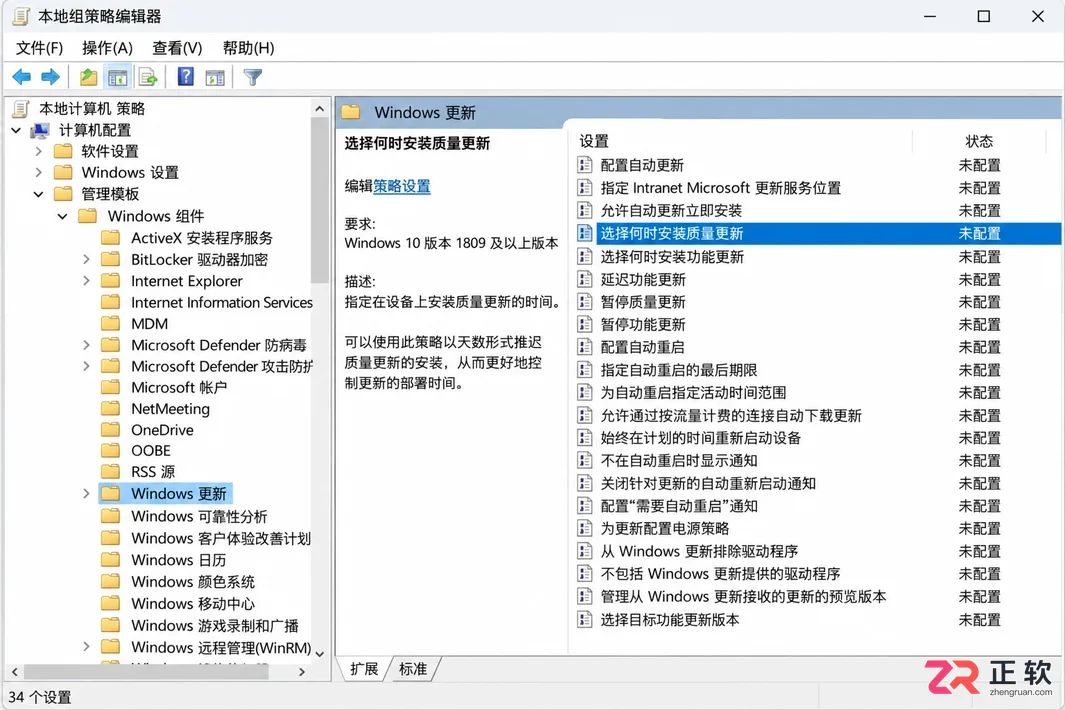This screenshot has height=710, width=1065.
Task: Click the policy icon beside 选择目标功能更新版本
Action: click(x=584, y=619)
